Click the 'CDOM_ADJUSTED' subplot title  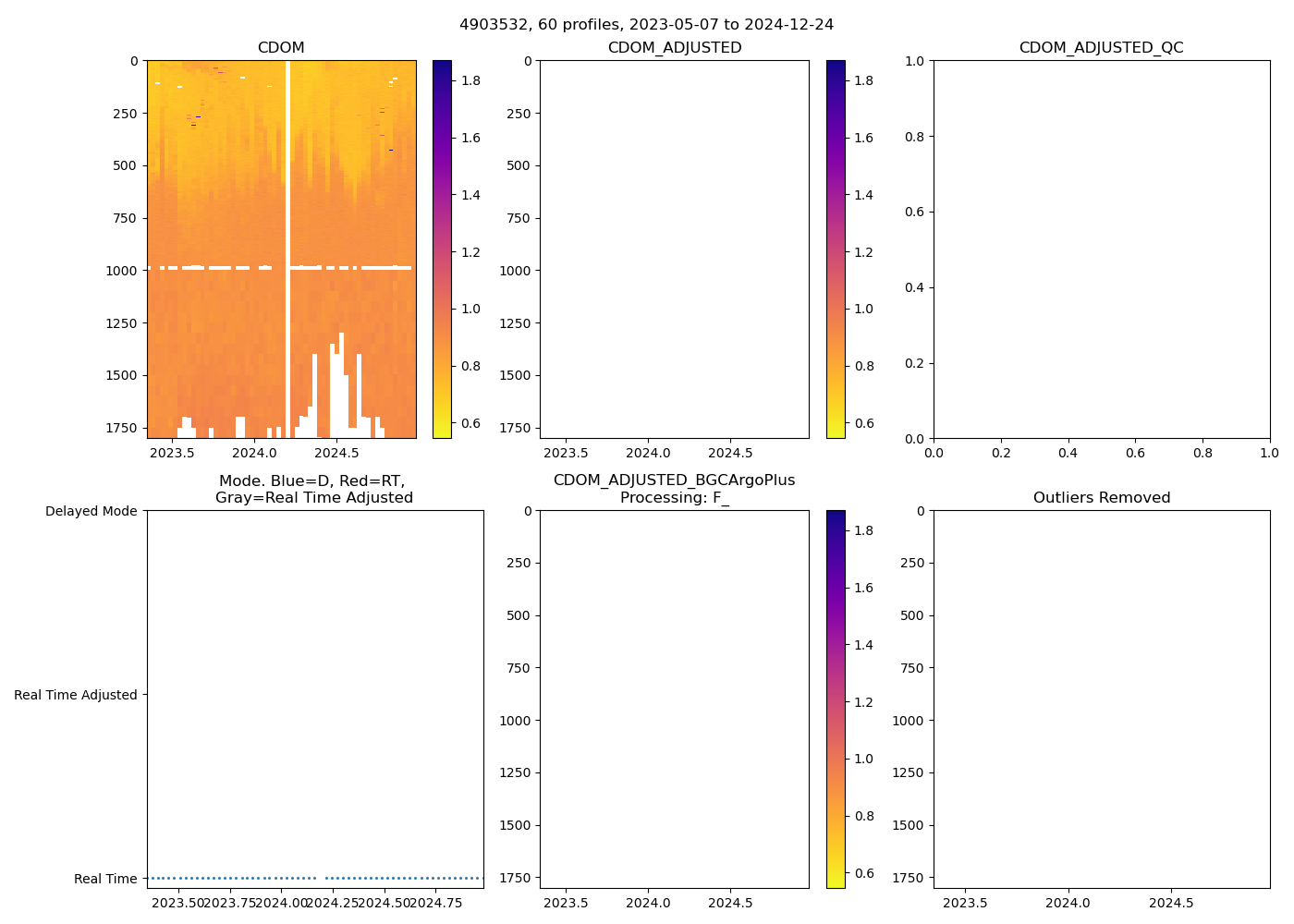point(674,48)
